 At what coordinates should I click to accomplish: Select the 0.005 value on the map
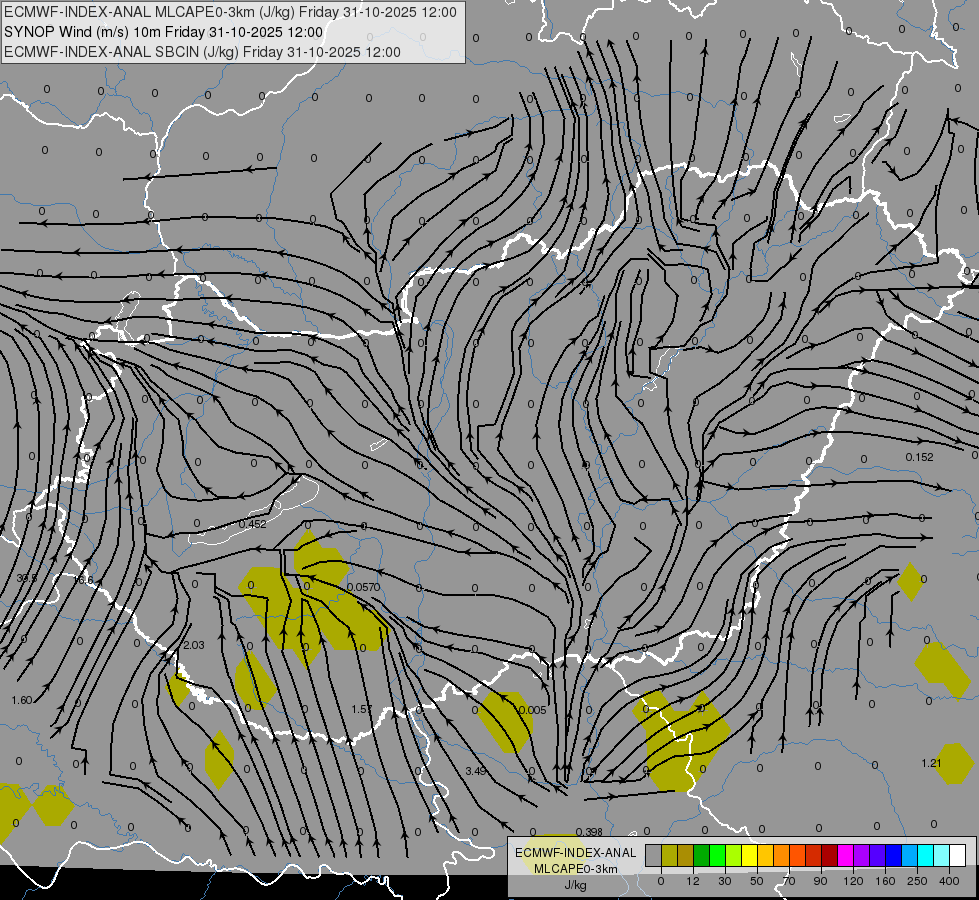pos(533,710)
